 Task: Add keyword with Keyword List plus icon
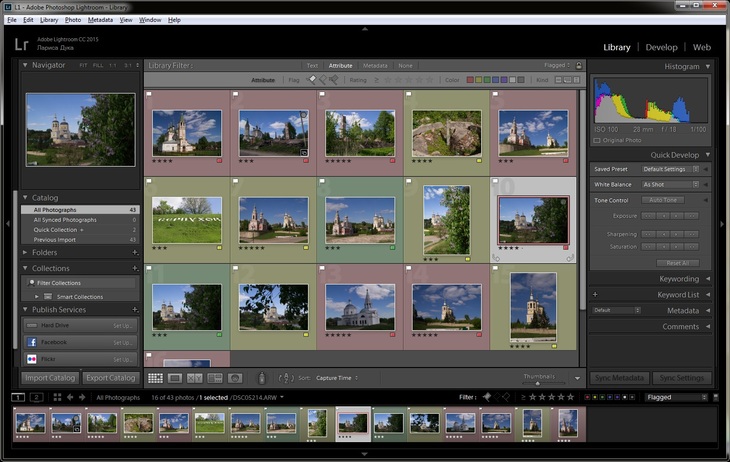(x=595, y=294)
